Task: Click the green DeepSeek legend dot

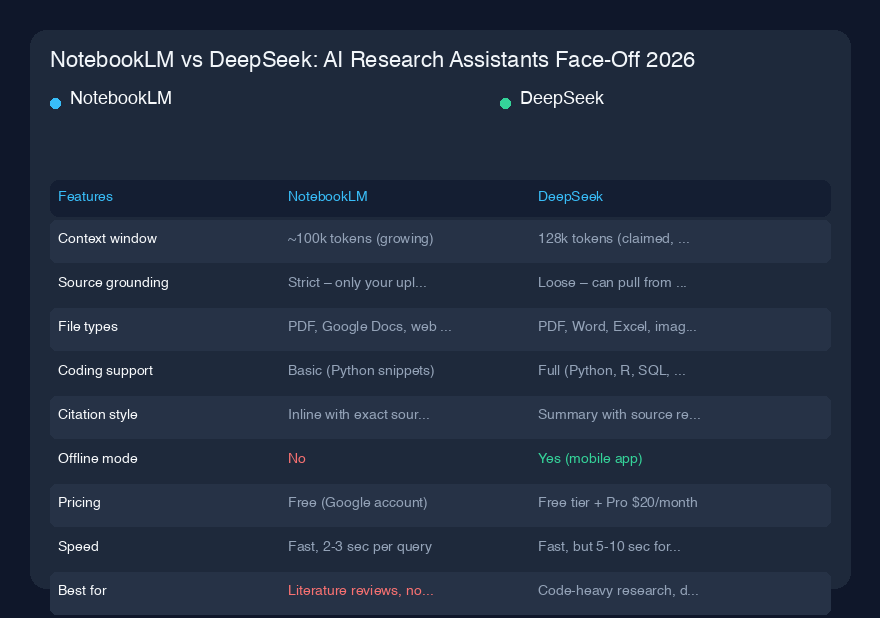Action: 505,103
